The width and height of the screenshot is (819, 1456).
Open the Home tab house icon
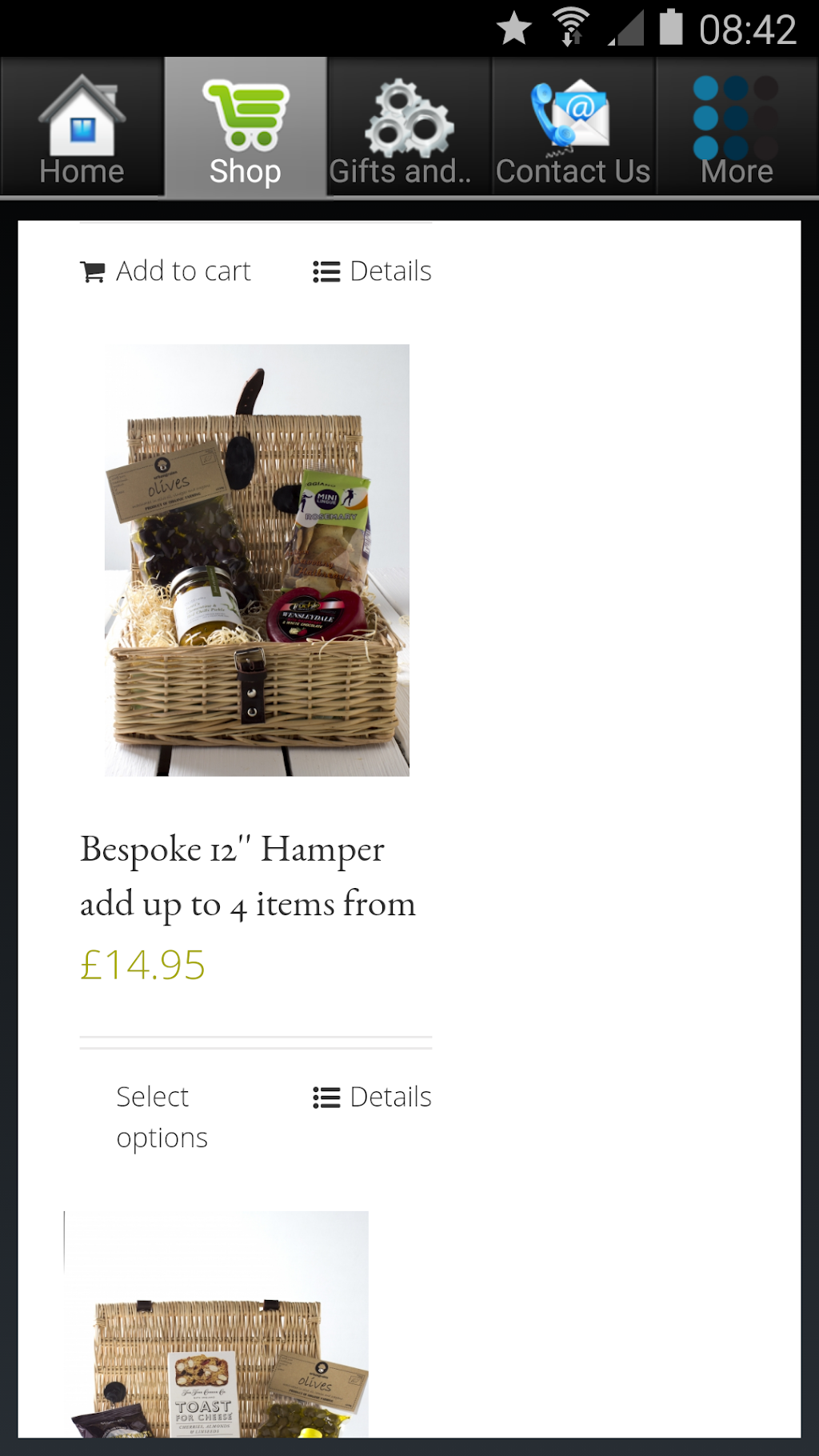(82, 115)
